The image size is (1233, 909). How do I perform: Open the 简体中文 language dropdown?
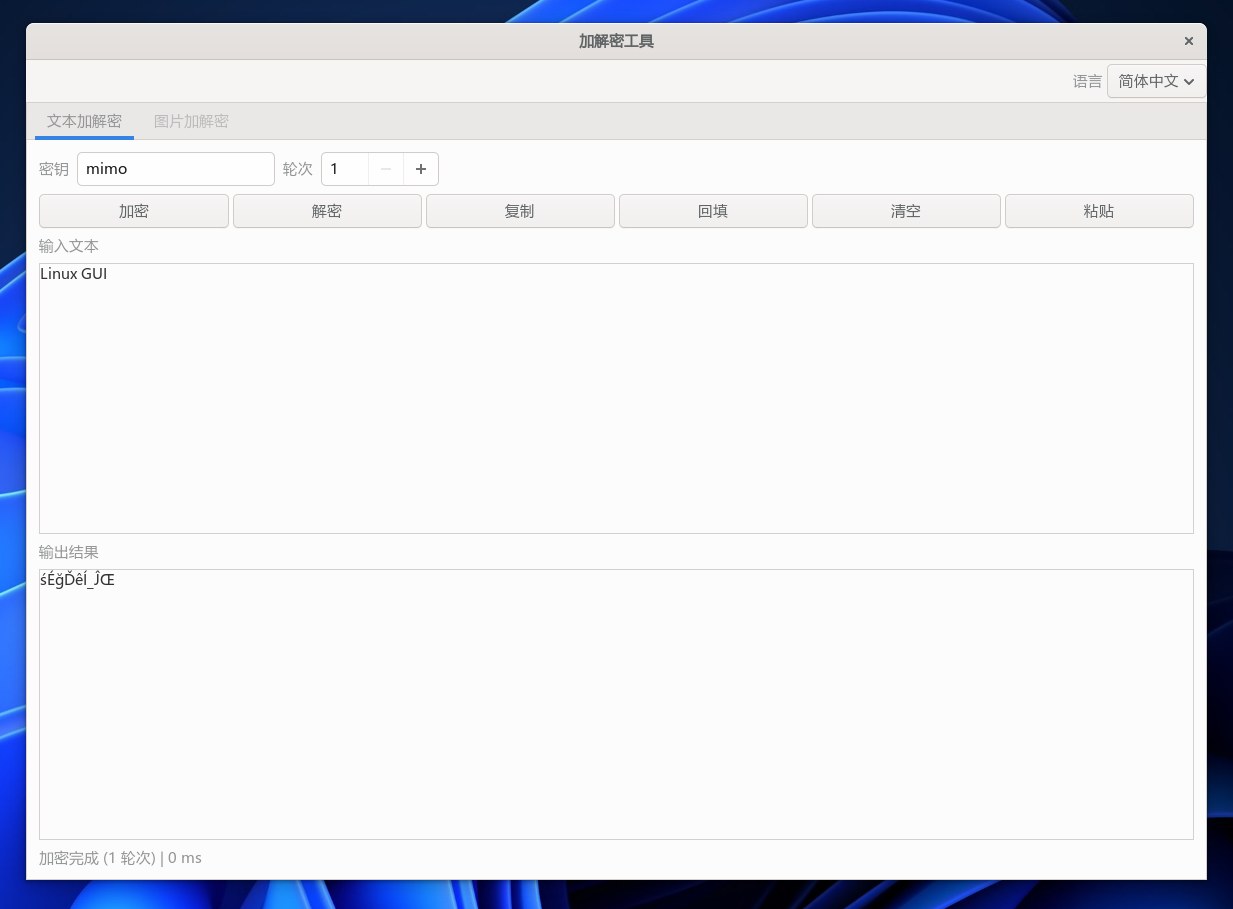click(1156, 81)
